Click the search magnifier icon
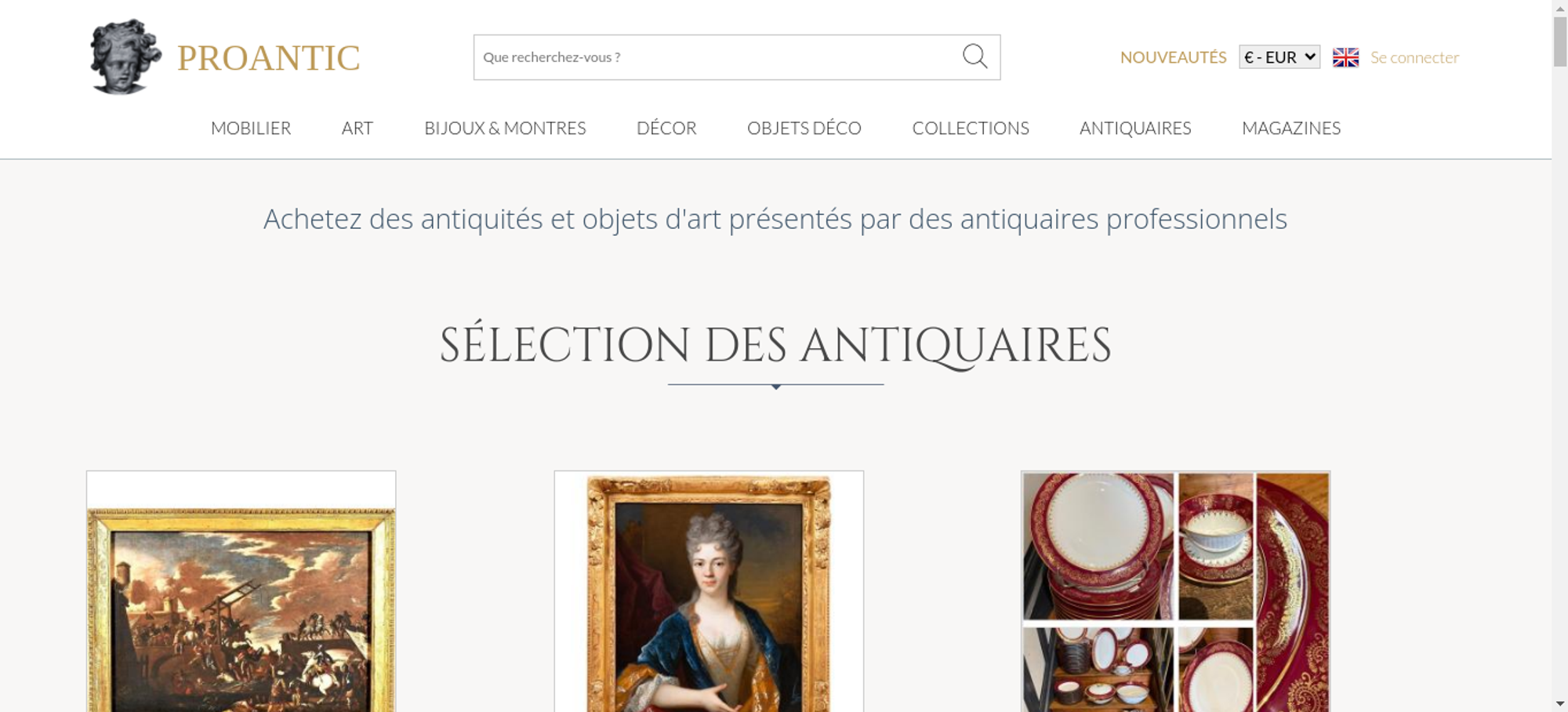This screenshot has width=1568, height=712. [x=975, y=56]
